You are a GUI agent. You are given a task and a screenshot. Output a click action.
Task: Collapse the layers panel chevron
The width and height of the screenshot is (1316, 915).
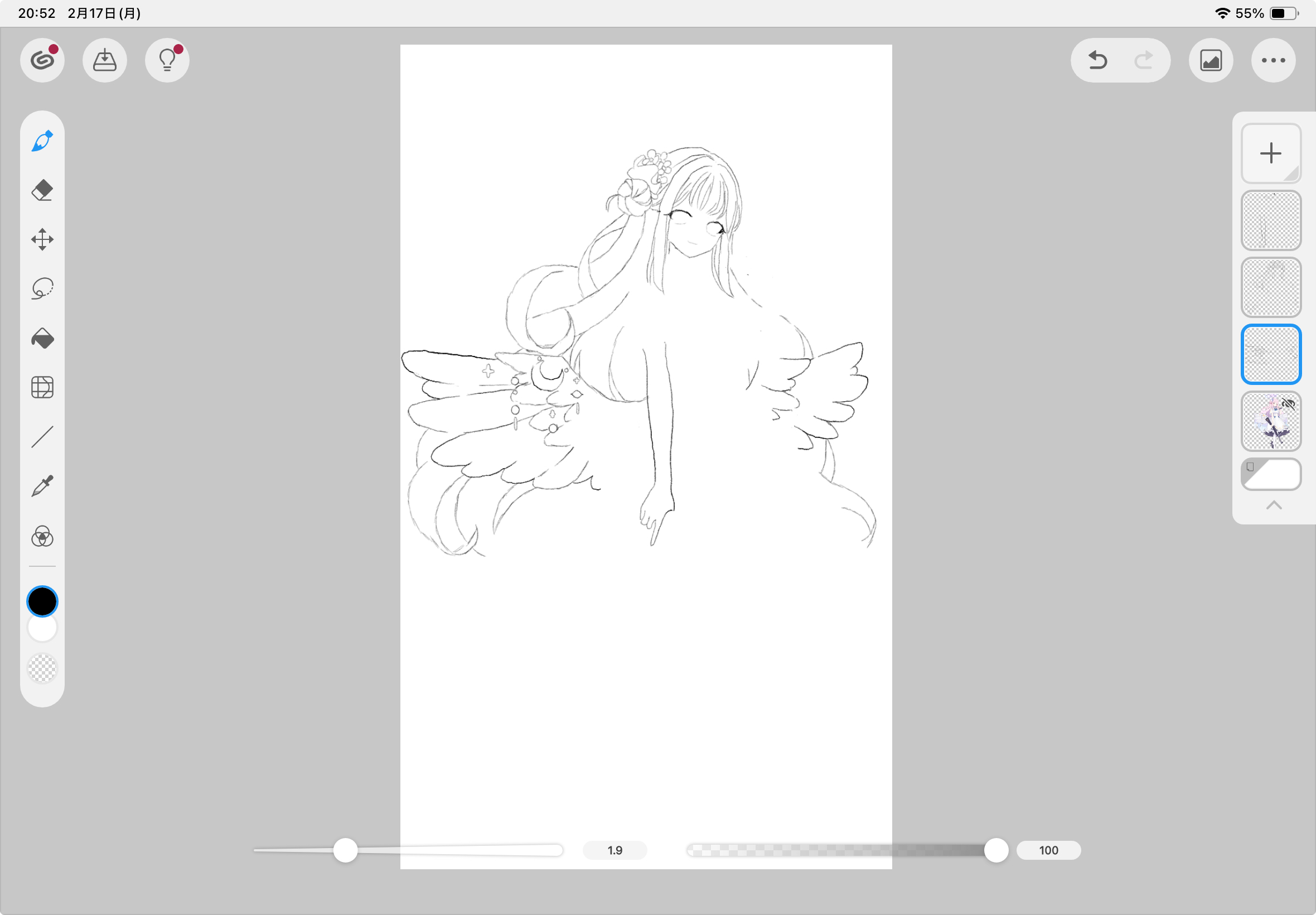click(1273, 505)
